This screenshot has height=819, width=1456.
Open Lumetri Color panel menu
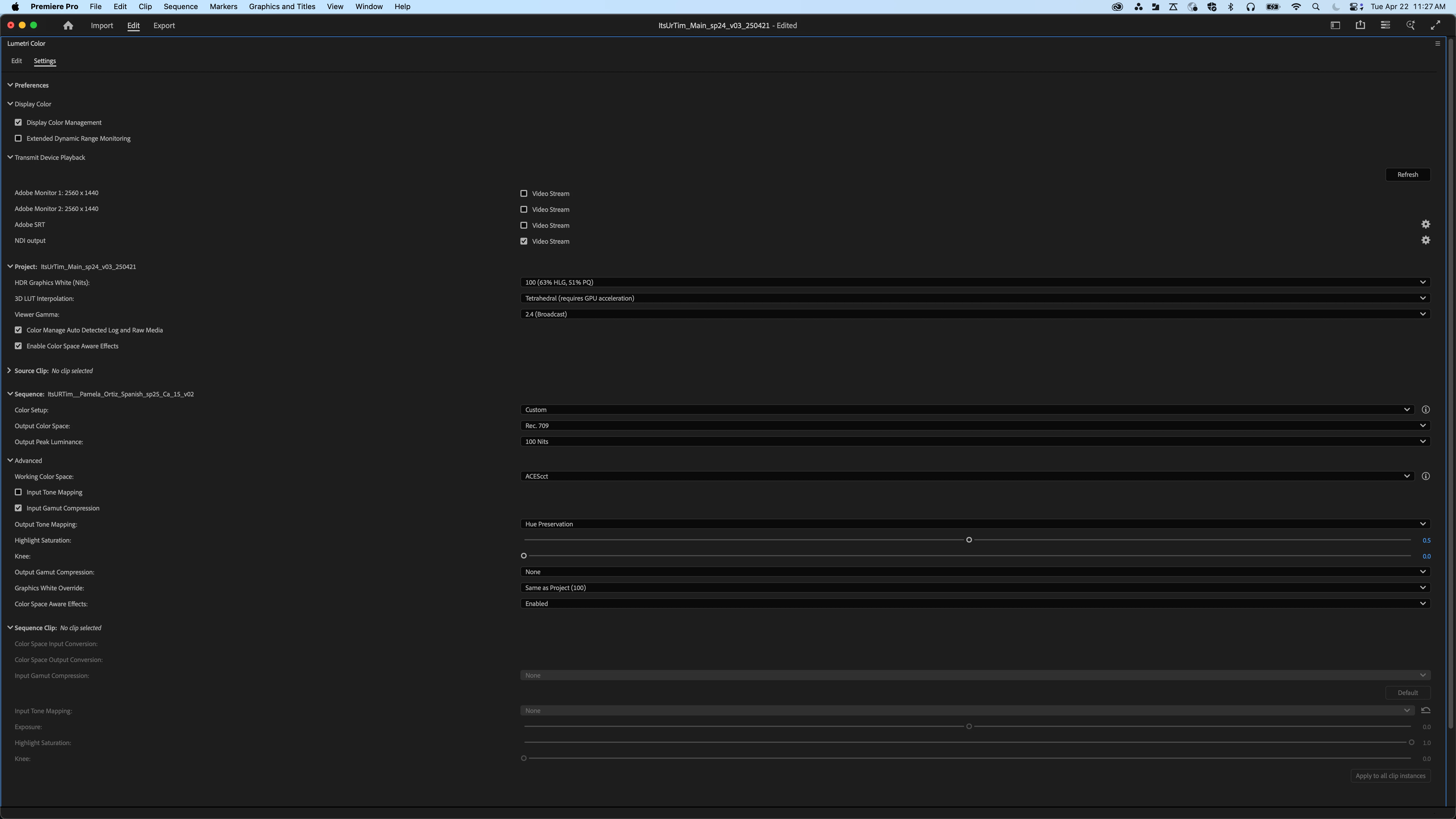(1437, 44)
